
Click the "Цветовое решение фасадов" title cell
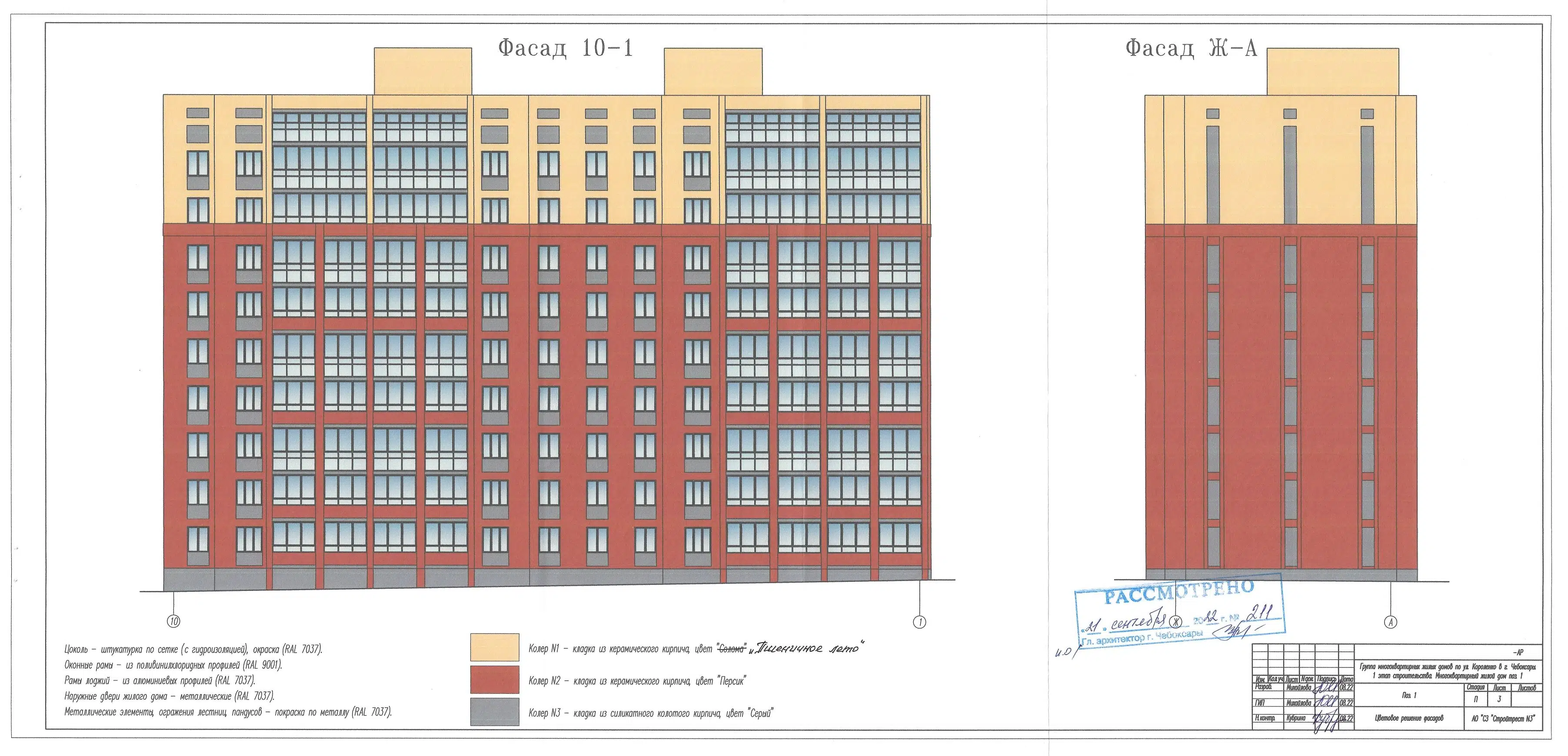coord(1410,718)
